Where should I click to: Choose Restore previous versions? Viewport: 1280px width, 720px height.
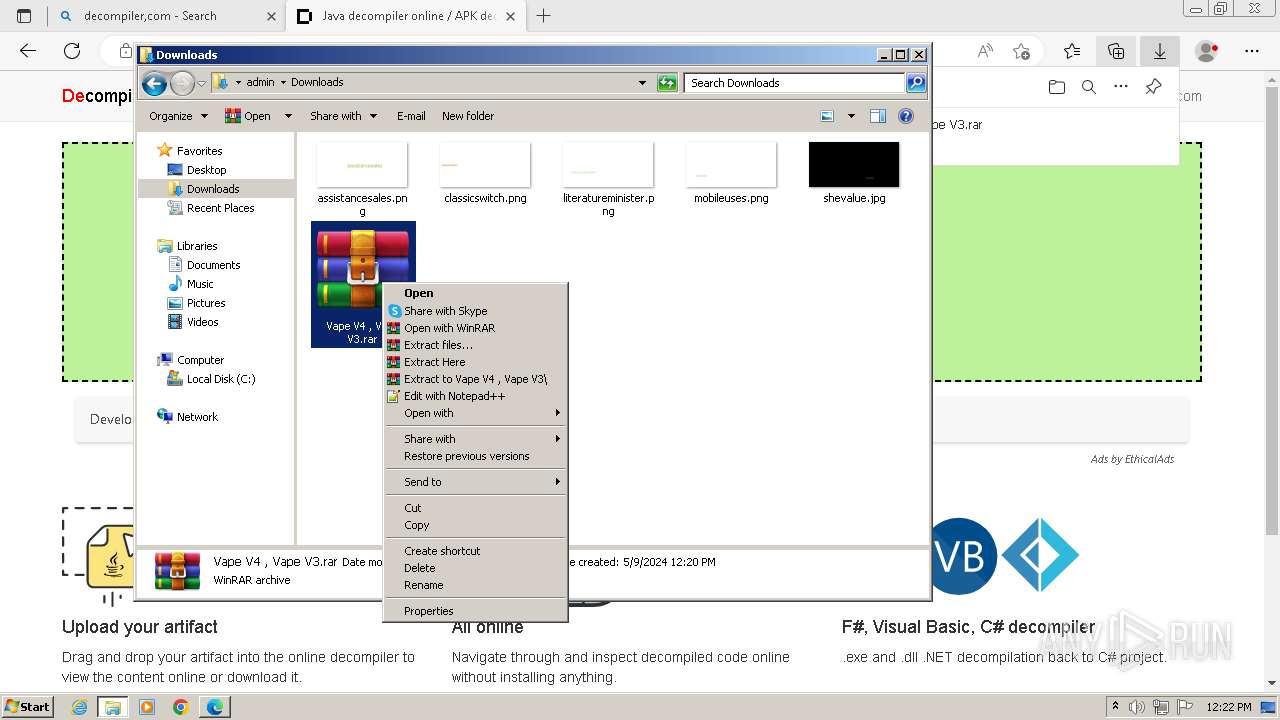(x=476, y=456)
